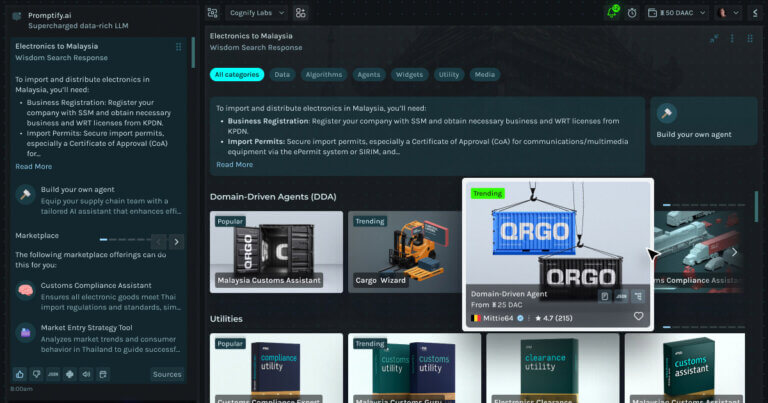The height and width of the screenshot is (403, 768).
Task: Click the speaker read-aloud icon
Action: click(86, 374)
